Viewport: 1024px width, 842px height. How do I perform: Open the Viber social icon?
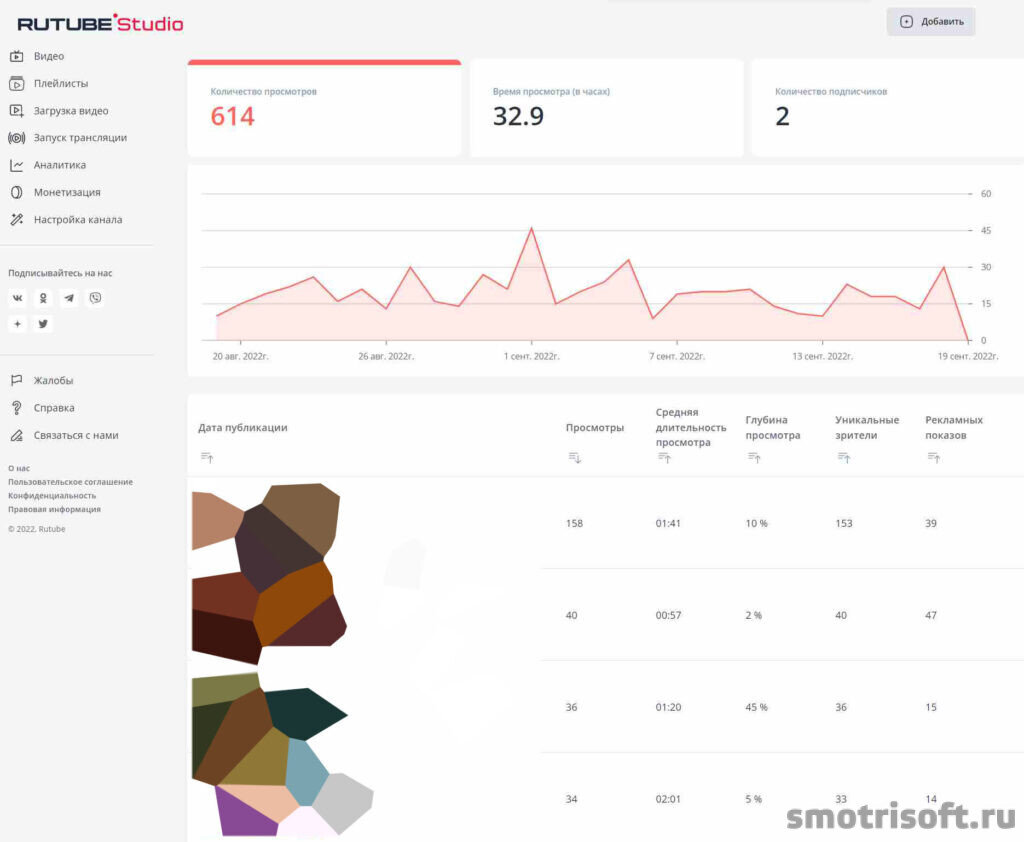click(x=95, y=299)
